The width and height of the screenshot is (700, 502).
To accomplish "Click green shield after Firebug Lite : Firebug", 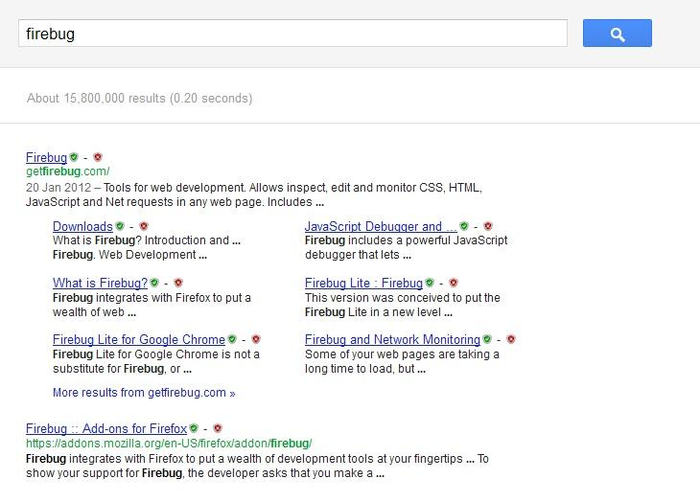I will pyautogui.click(x=429, y=283).
